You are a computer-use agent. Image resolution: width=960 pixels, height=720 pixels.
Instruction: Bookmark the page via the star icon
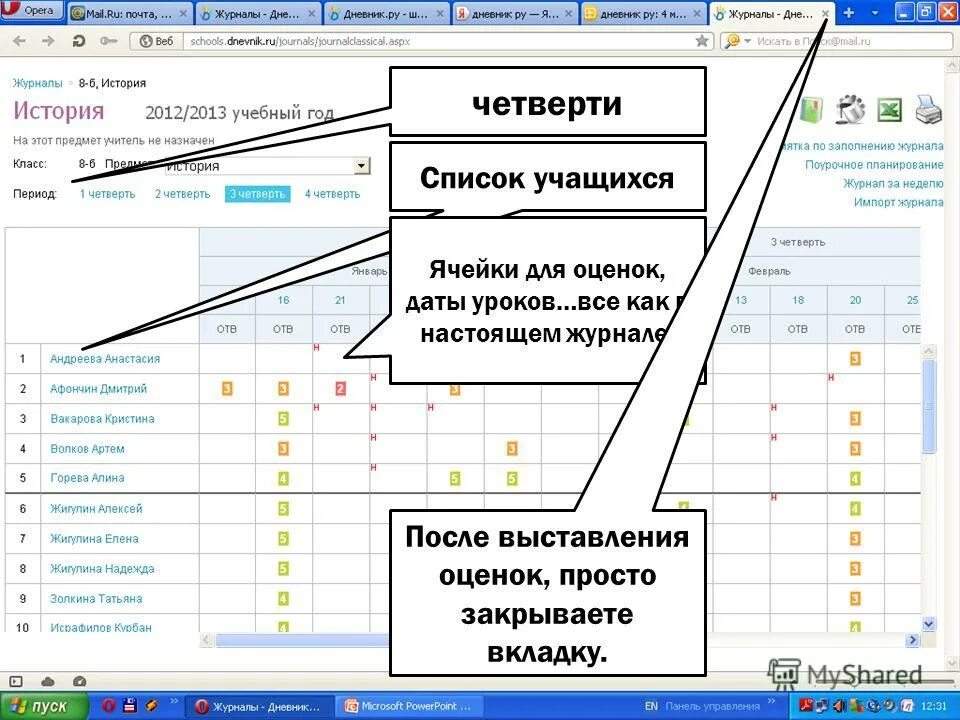pyautogui.click(x=703, y=41)
